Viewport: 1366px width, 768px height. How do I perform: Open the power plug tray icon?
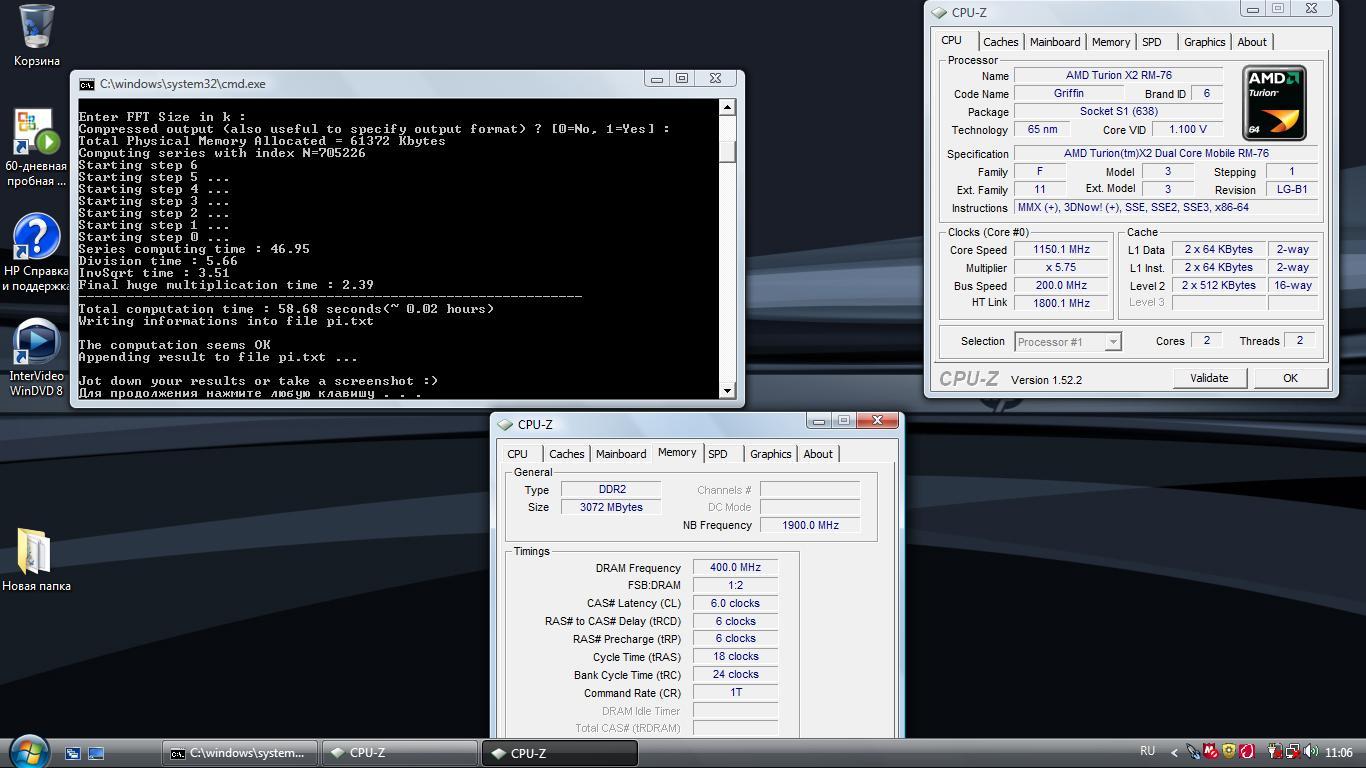click(x=1275, y=752)
